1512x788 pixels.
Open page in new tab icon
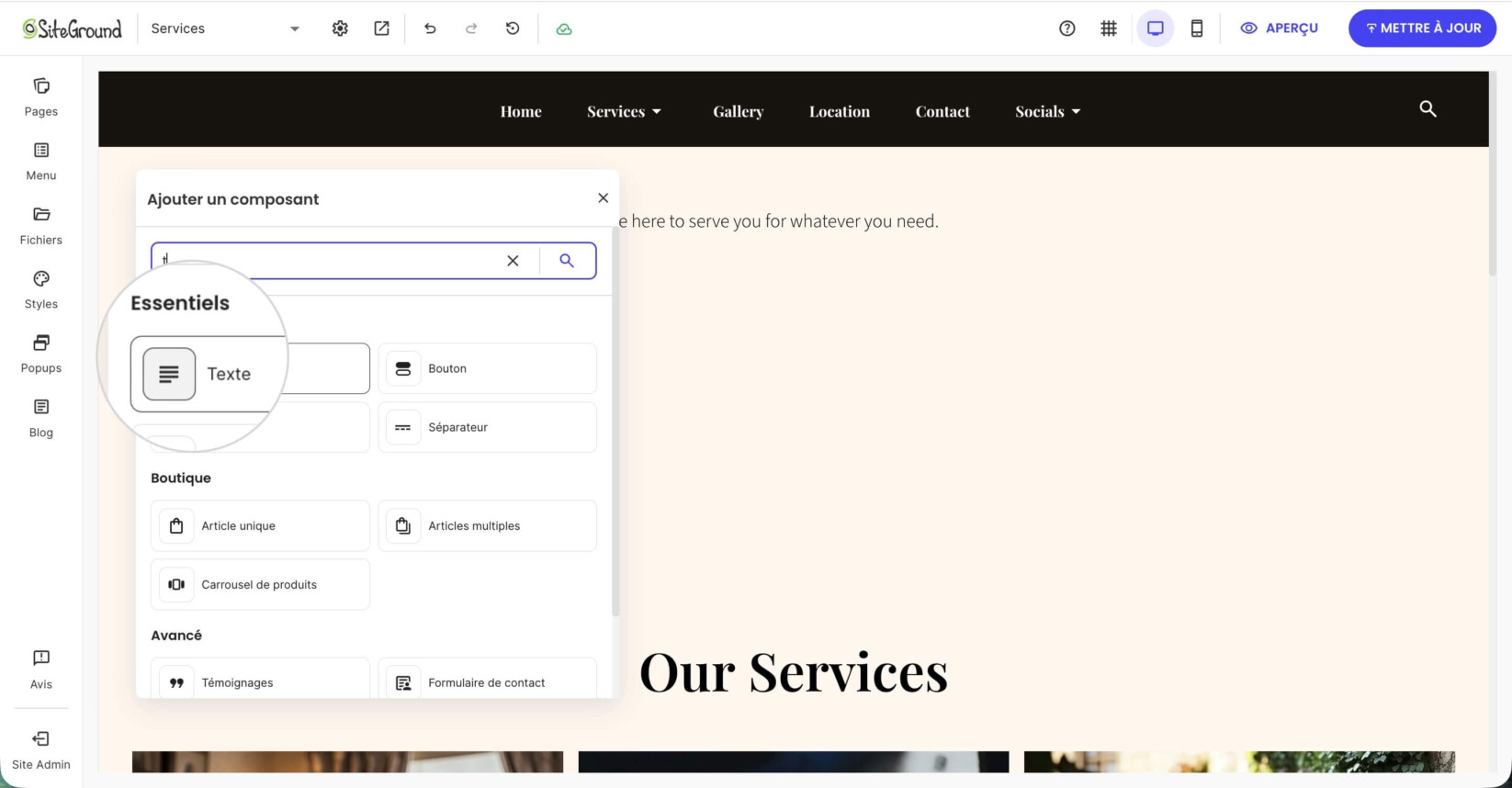[x=381, y=28]
